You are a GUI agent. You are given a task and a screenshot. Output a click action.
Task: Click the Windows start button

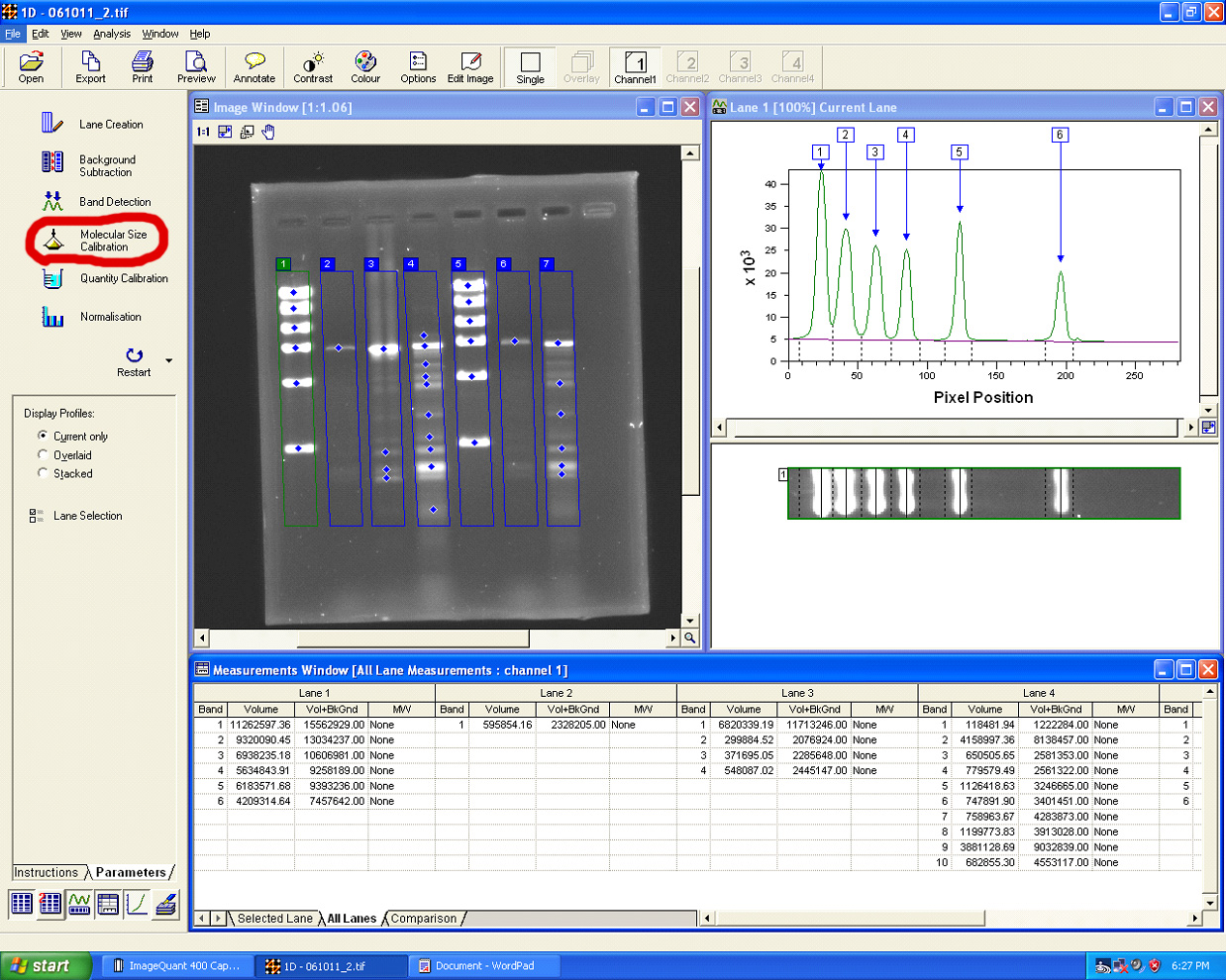click(x=47, y=966)
